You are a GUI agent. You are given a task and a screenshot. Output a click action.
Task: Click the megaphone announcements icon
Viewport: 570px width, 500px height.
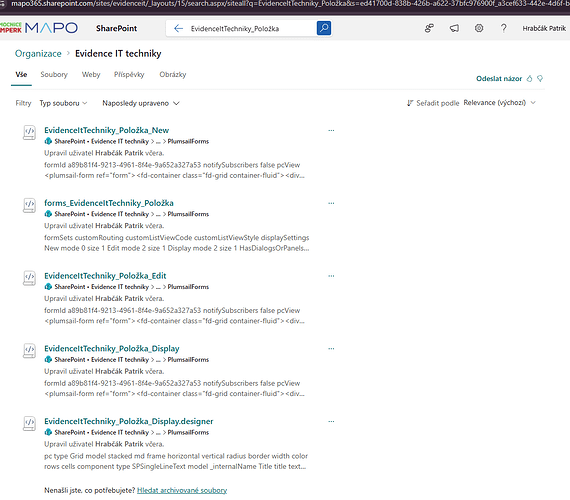point(454,28)
